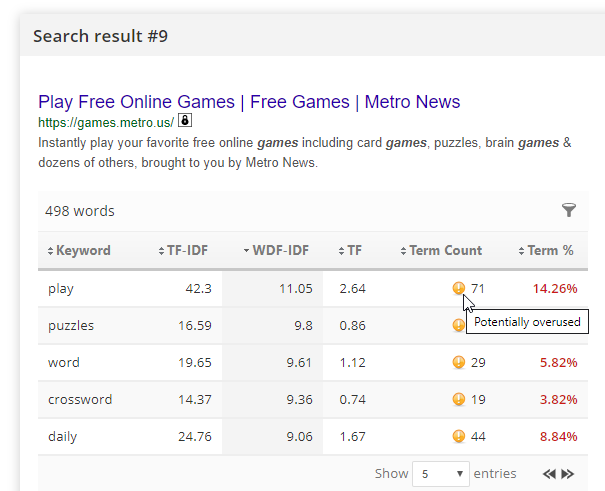This screenshot has height=491, width=605.
Task: Go to previous page of table entries
Action: point(549,474)
